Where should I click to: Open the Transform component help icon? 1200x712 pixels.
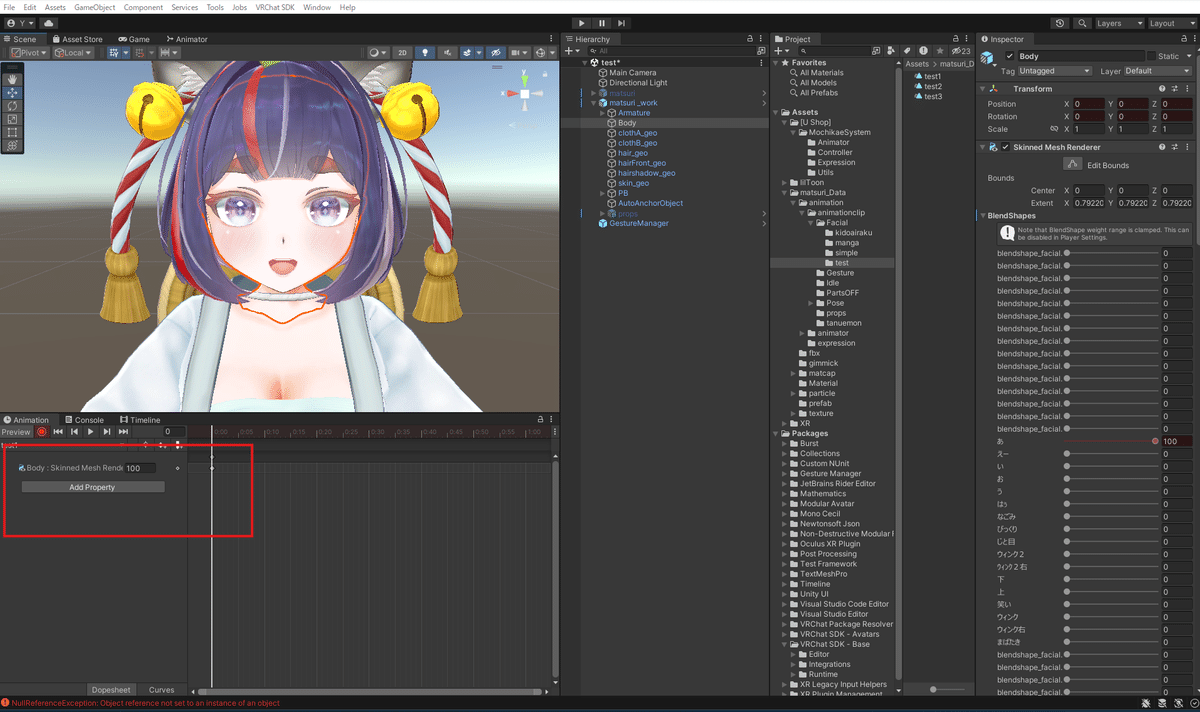(x=1161, y=89)
